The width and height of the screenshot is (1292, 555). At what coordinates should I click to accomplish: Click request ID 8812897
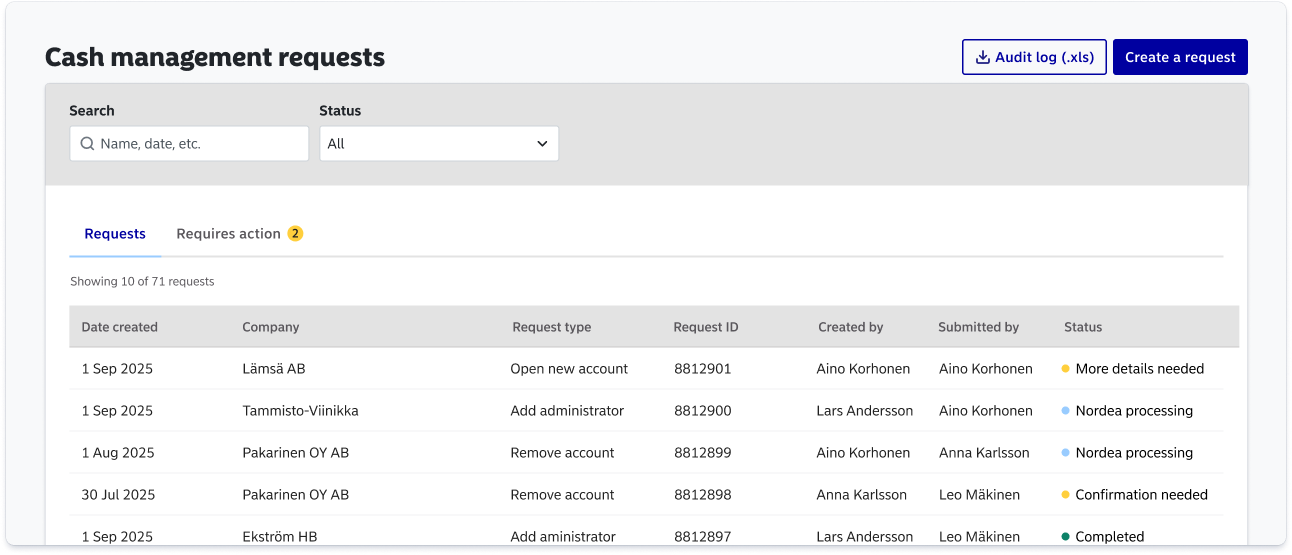(703, 537)
